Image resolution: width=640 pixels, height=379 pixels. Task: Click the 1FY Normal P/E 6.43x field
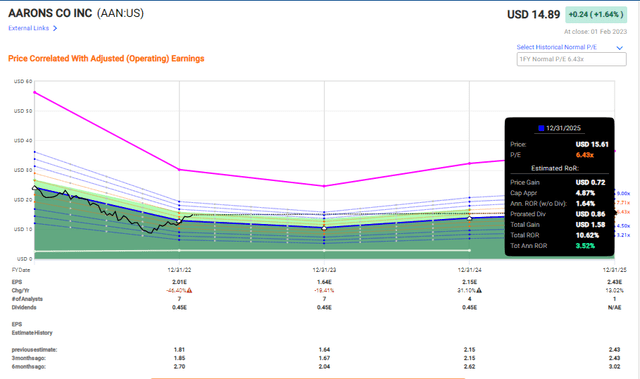(571, 59)
